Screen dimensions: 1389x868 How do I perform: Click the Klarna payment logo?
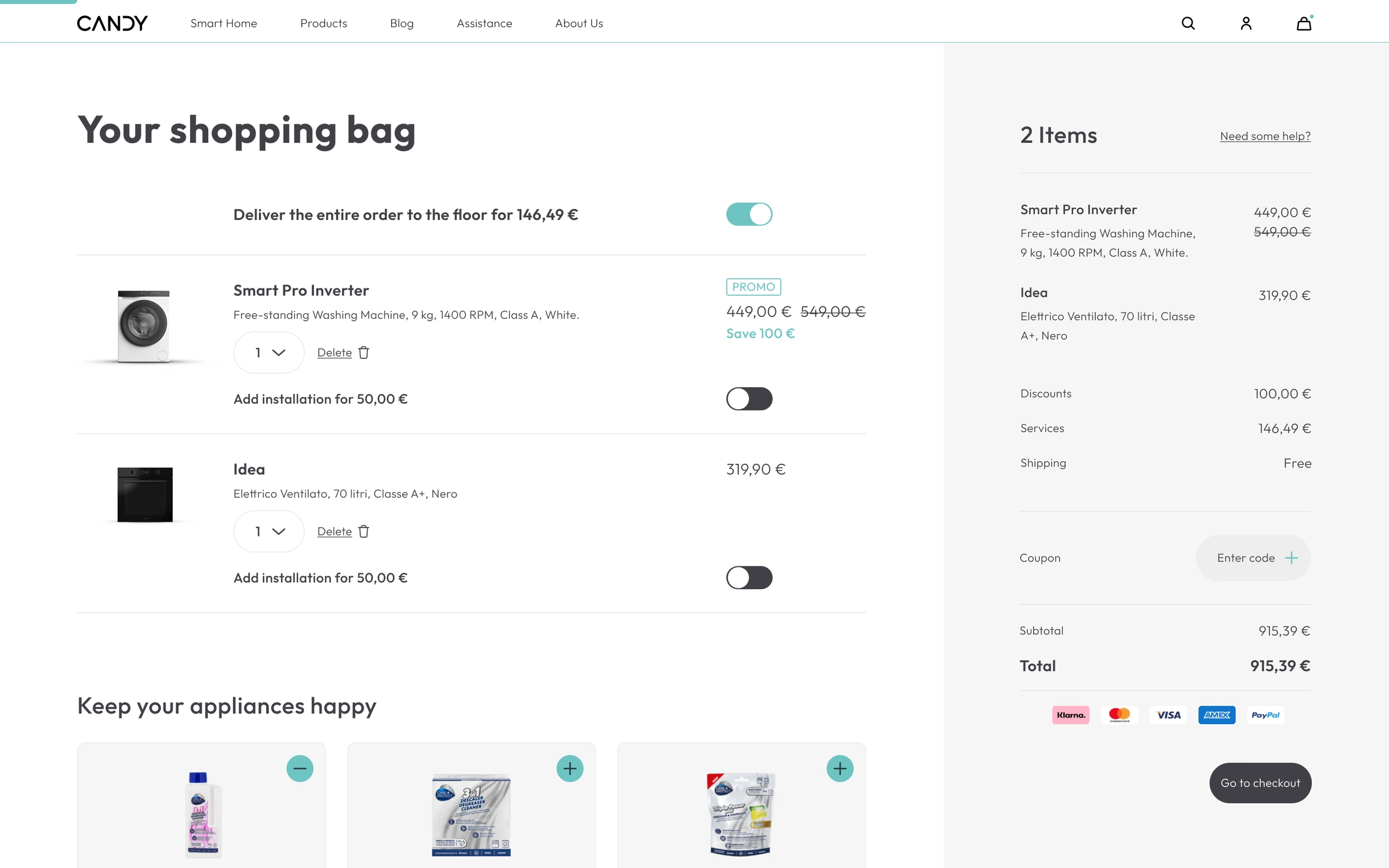[x=1070, y=715]
